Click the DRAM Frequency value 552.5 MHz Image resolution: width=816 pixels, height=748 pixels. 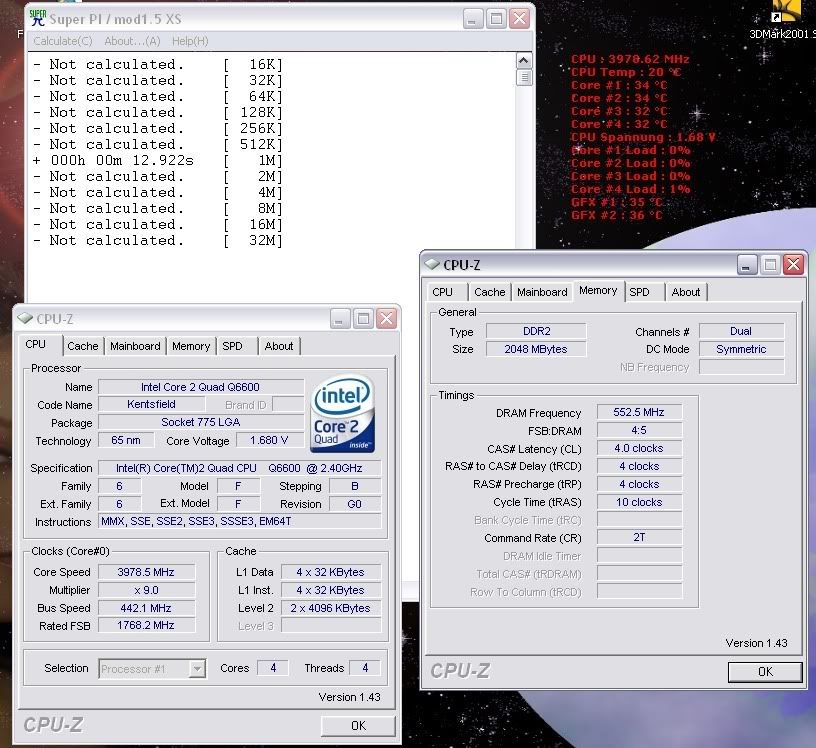[x=639, y=412]
